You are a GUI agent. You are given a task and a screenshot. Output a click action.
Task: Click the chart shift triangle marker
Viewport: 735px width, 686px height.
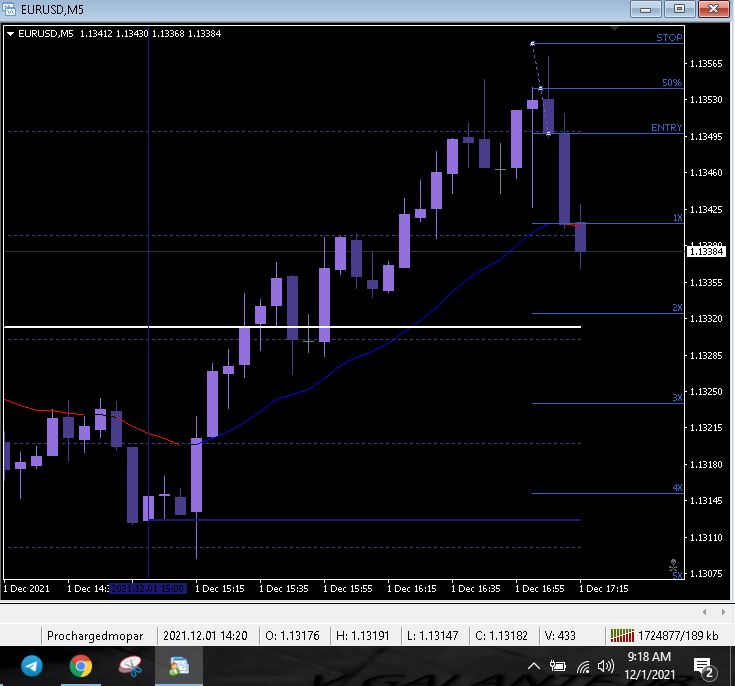[614, 29]
